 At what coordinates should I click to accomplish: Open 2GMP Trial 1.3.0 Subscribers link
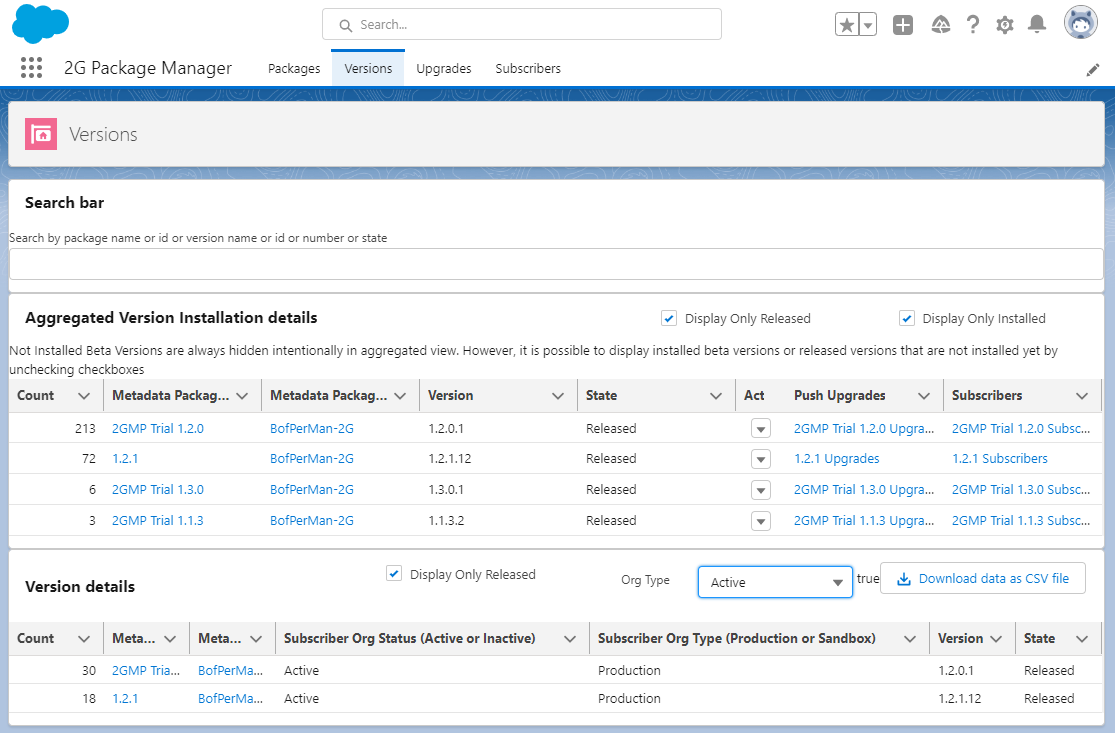coord(1021,489)
